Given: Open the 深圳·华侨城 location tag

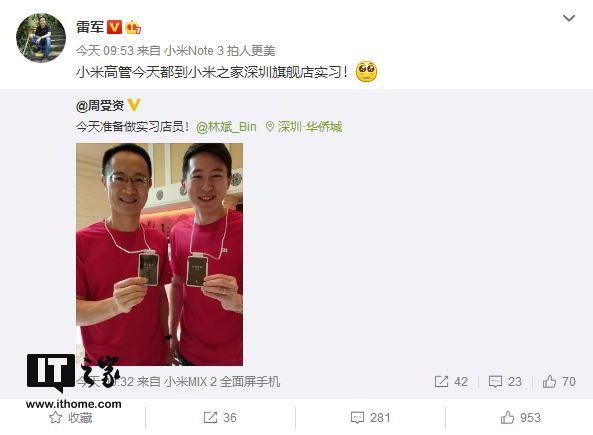Looking at the screenshot, I should pyautogui.click(x=304, y=127).
